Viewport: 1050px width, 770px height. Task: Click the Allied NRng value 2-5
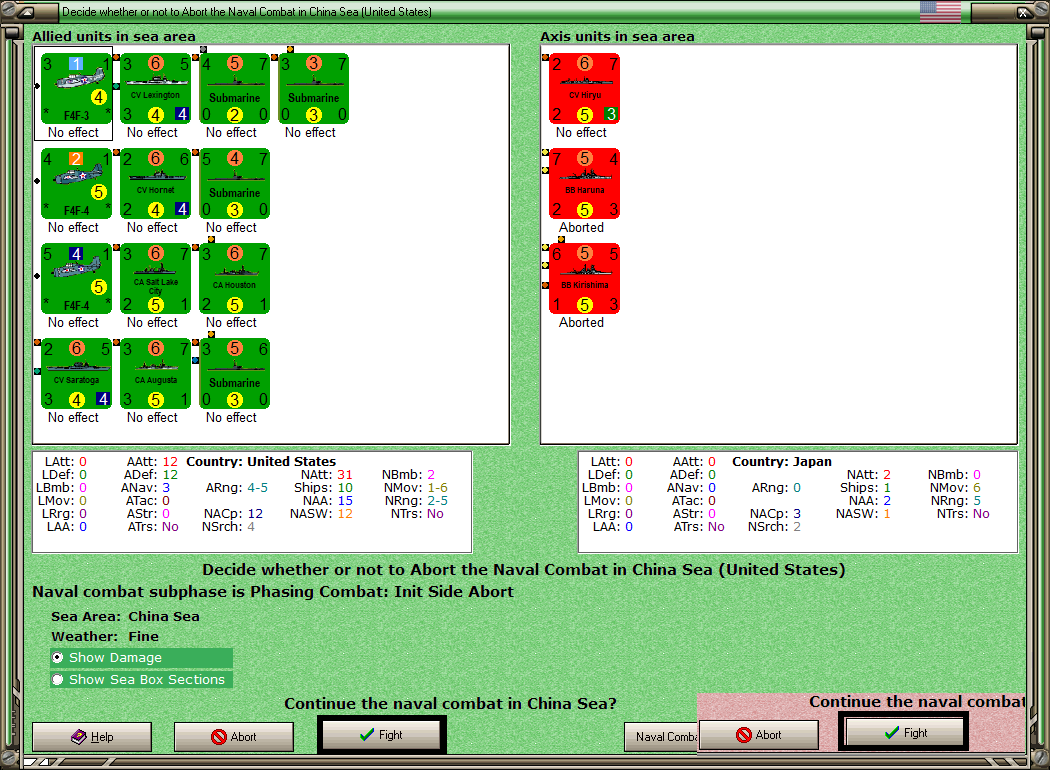click(437, 501)
